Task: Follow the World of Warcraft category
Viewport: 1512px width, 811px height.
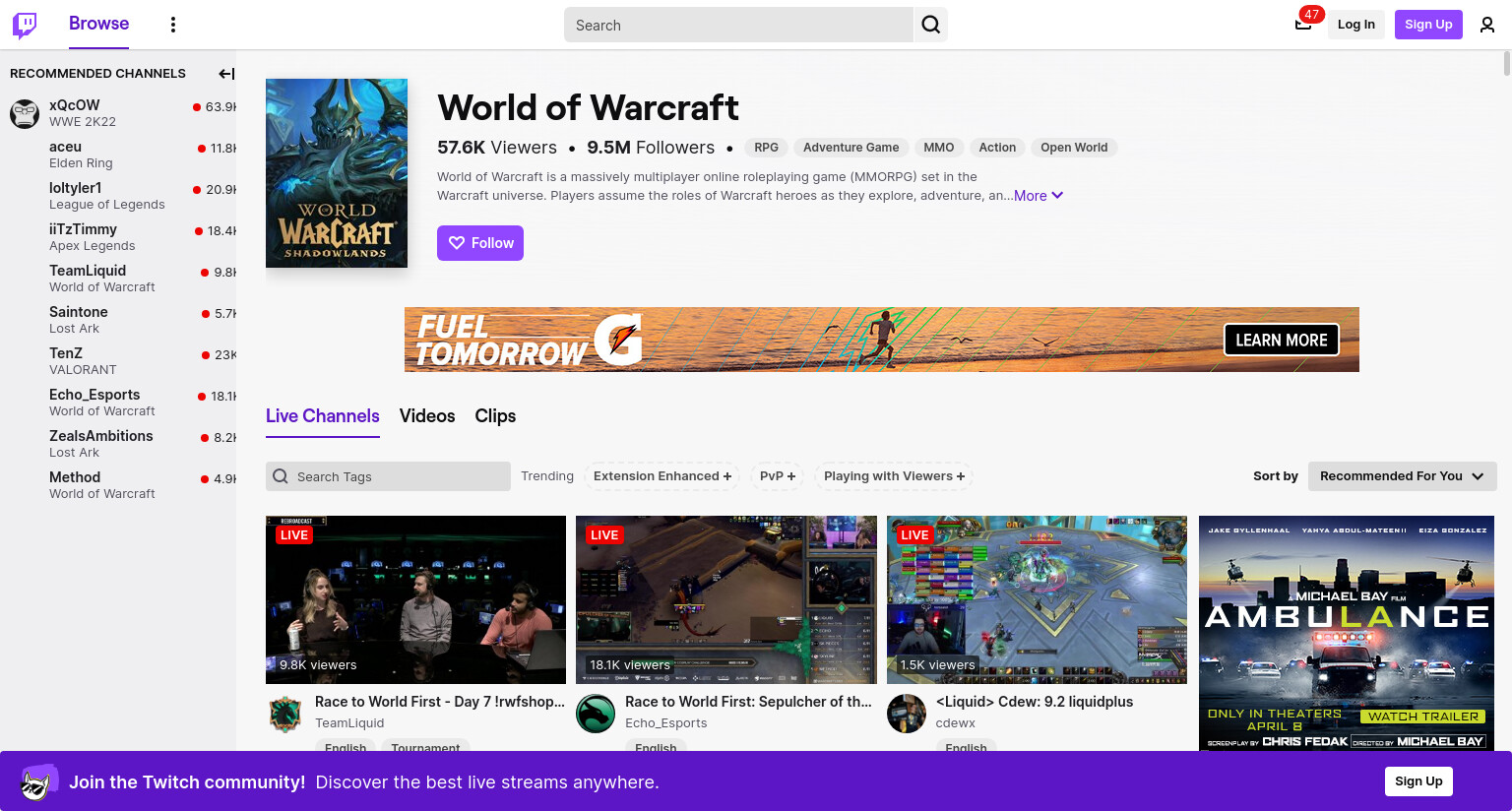Action: (480, 243)
